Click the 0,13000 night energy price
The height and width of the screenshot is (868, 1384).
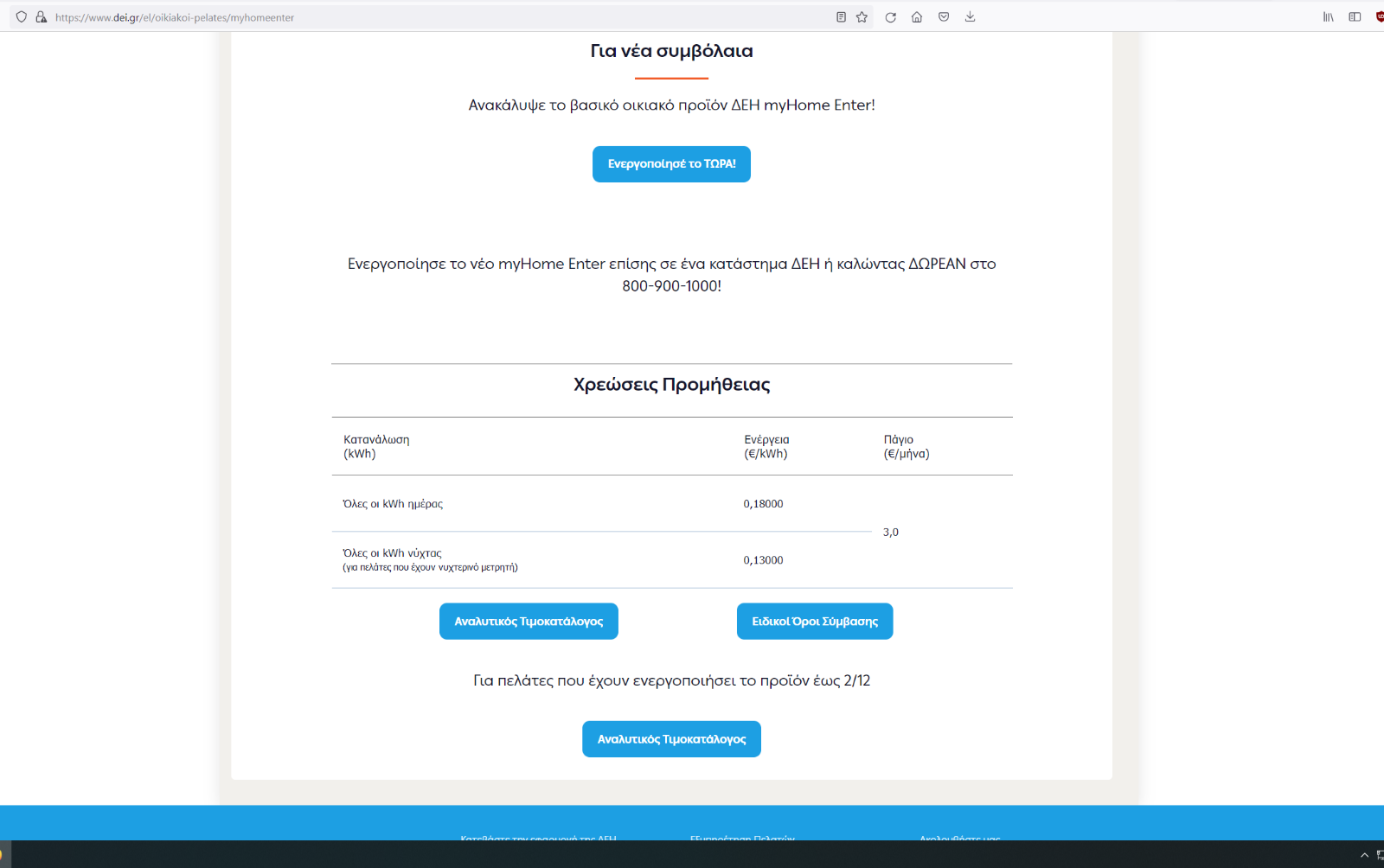(763, 560)
